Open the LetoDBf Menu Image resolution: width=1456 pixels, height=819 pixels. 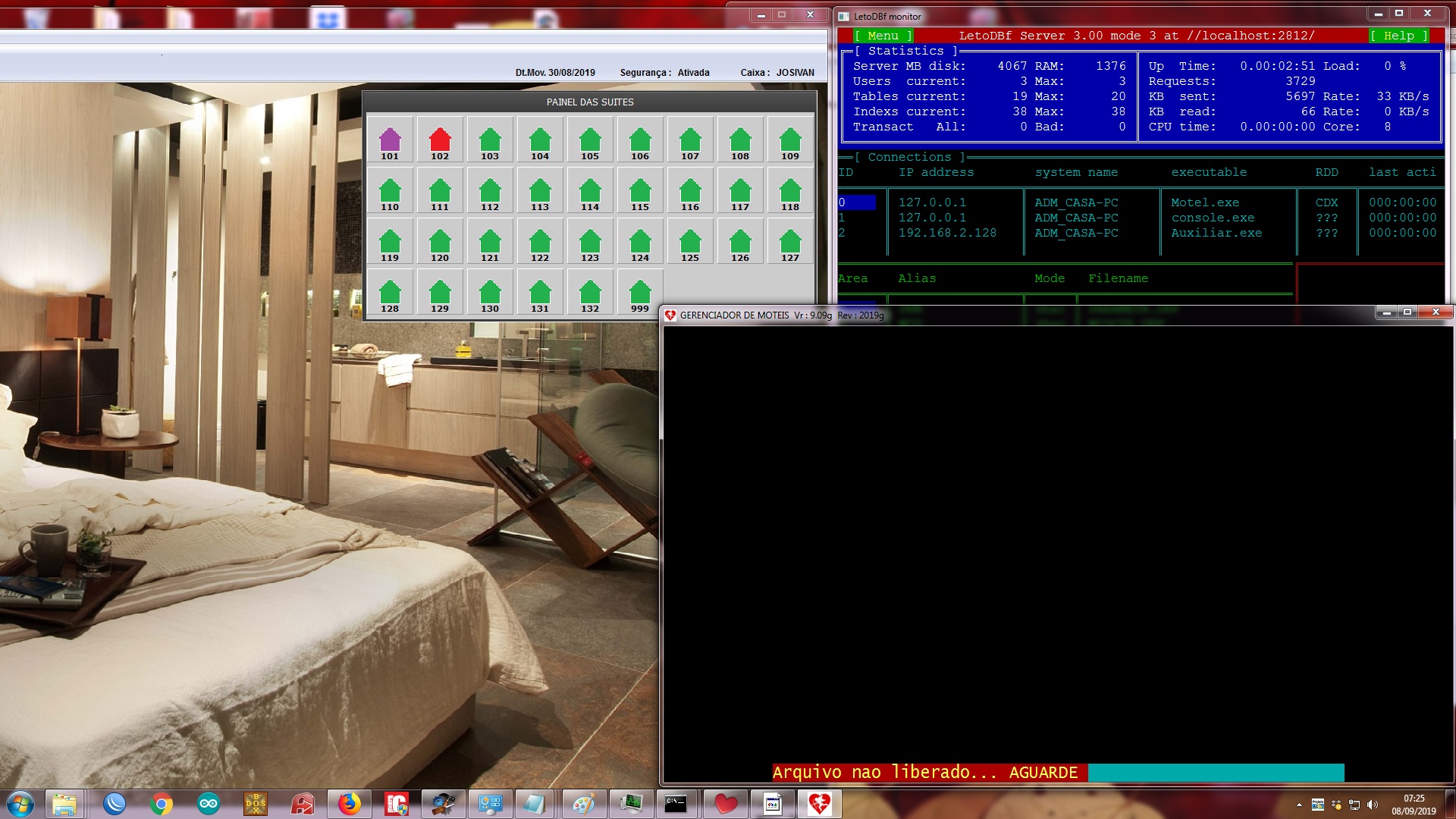pyautogui.click(x=883, y=36)
